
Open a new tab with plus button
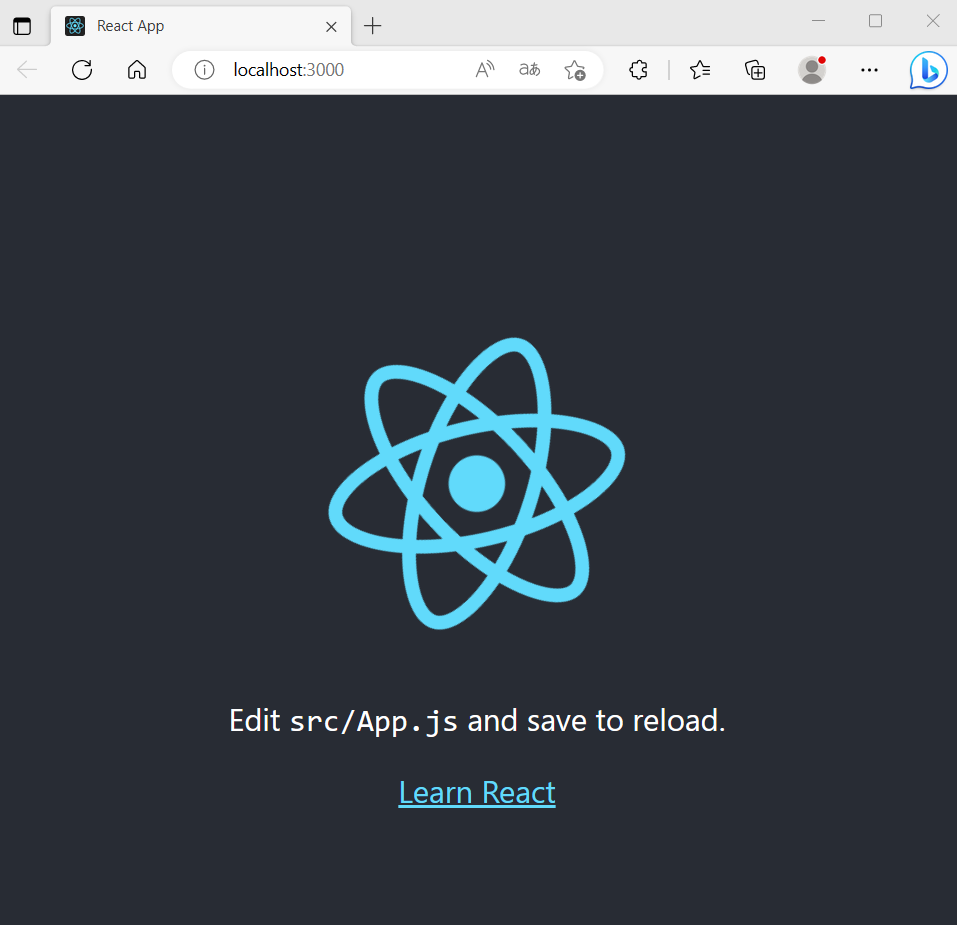[372, 26]
